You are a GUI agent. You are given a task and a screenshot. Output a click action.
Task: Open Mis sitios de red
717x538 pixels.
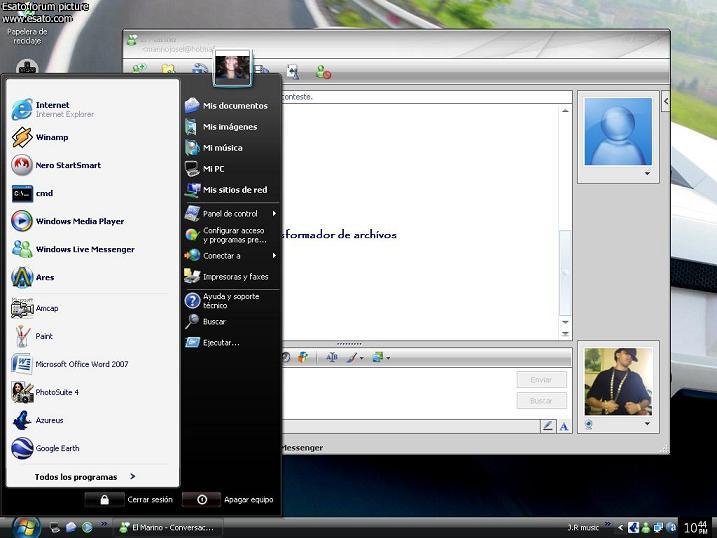(x=231, y=190)
